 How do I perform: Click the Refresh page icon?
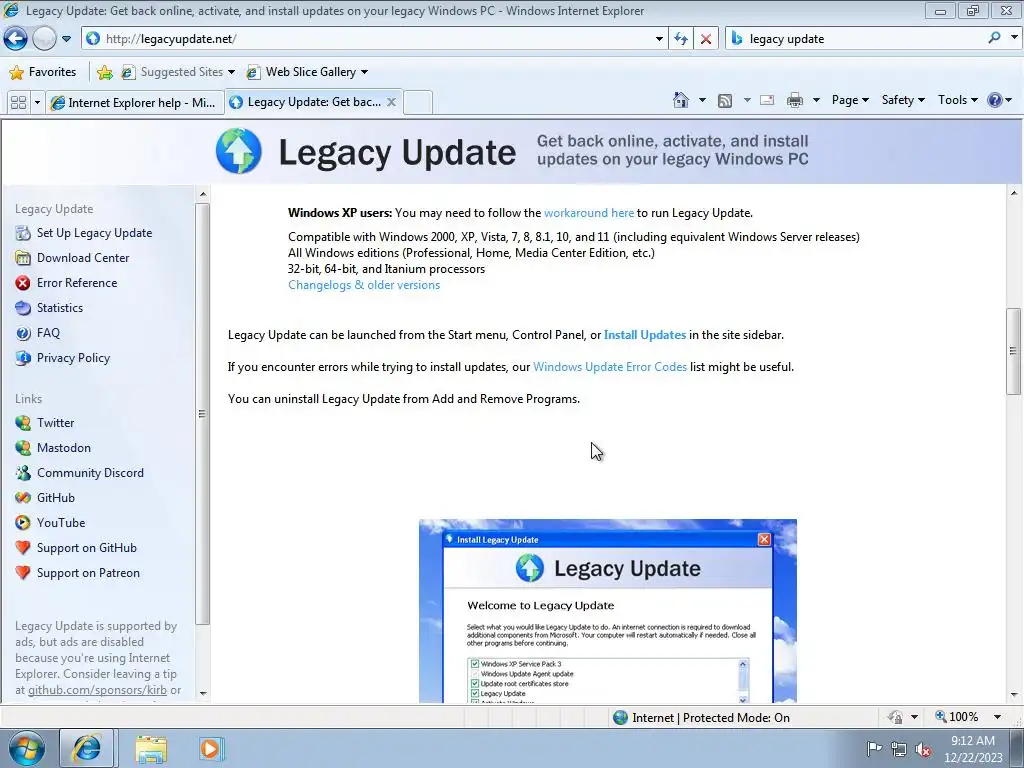click(x=681, y=39)
